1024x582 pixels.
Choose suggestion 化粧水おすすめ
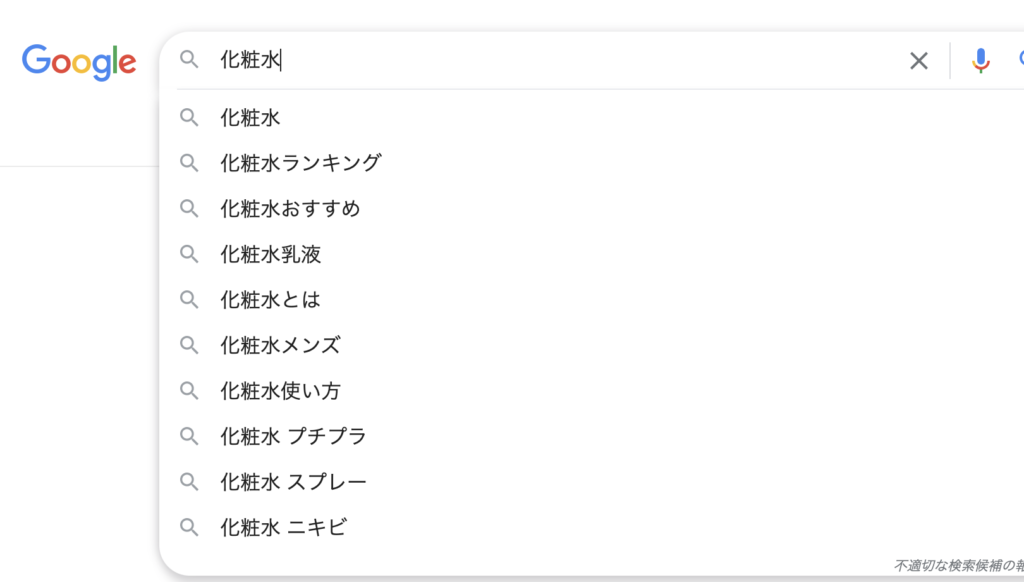[x=592, y=208]
